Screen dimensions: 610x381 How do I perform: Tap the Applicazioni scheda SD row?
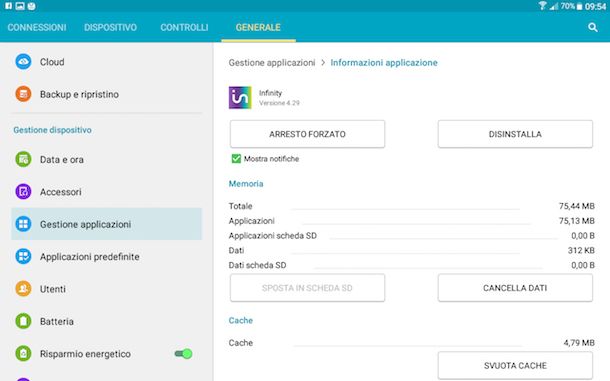412,235
